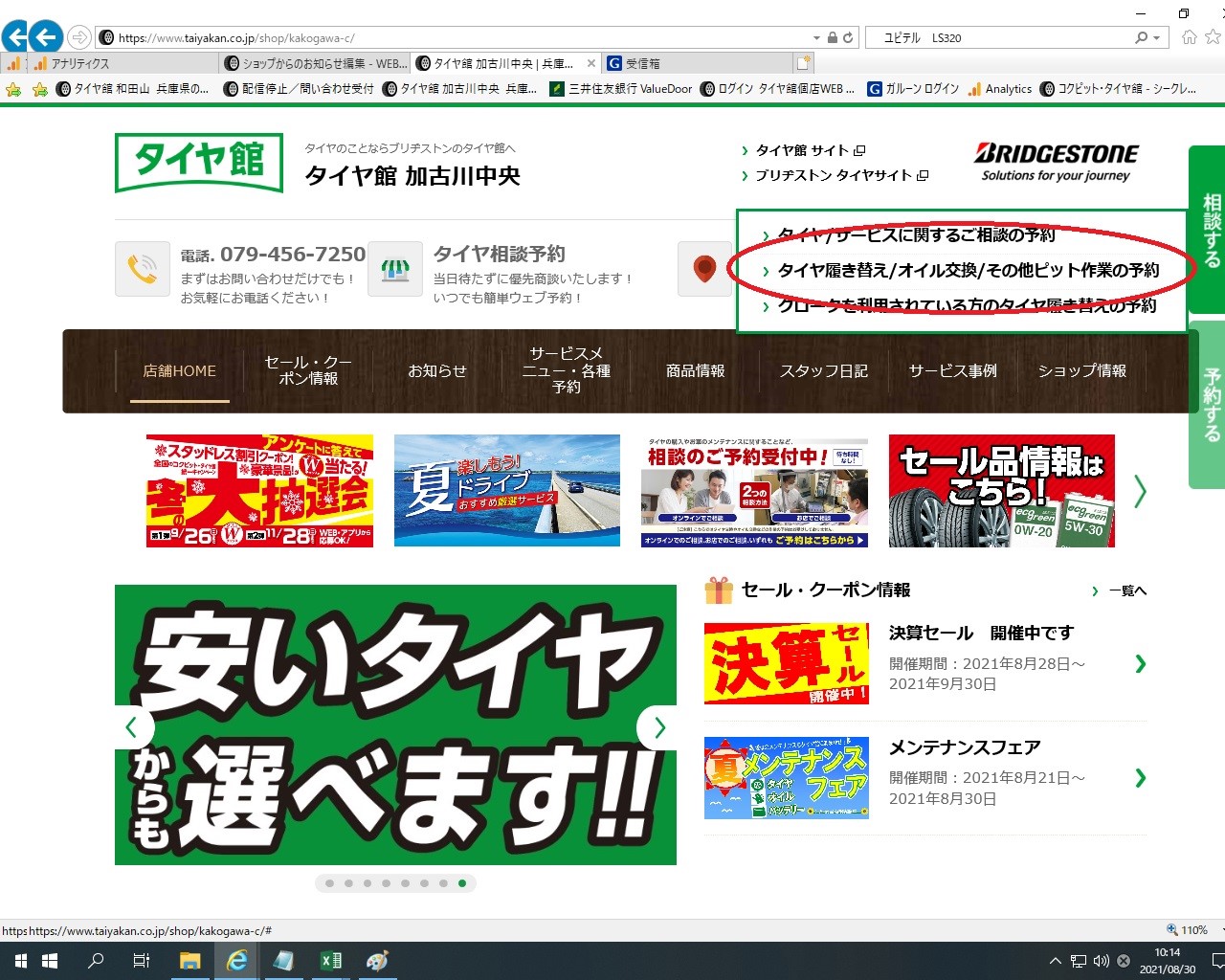Switch to the 受信箱 tab
This screenshot has height=980, width=1225.
click(699, 63)
